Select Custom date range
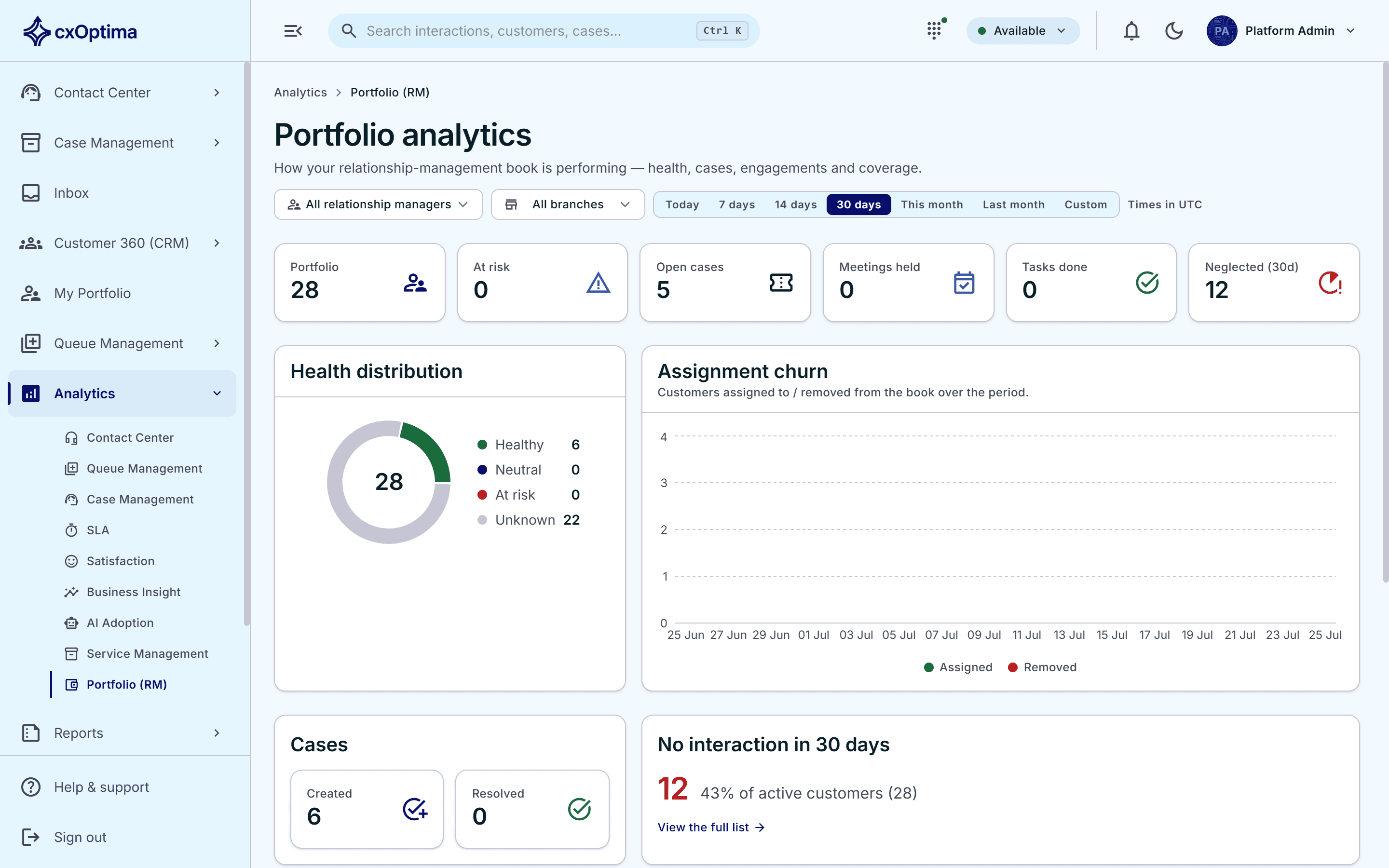The height and width of the screenshot is (868, 1389). (1085, 204)
